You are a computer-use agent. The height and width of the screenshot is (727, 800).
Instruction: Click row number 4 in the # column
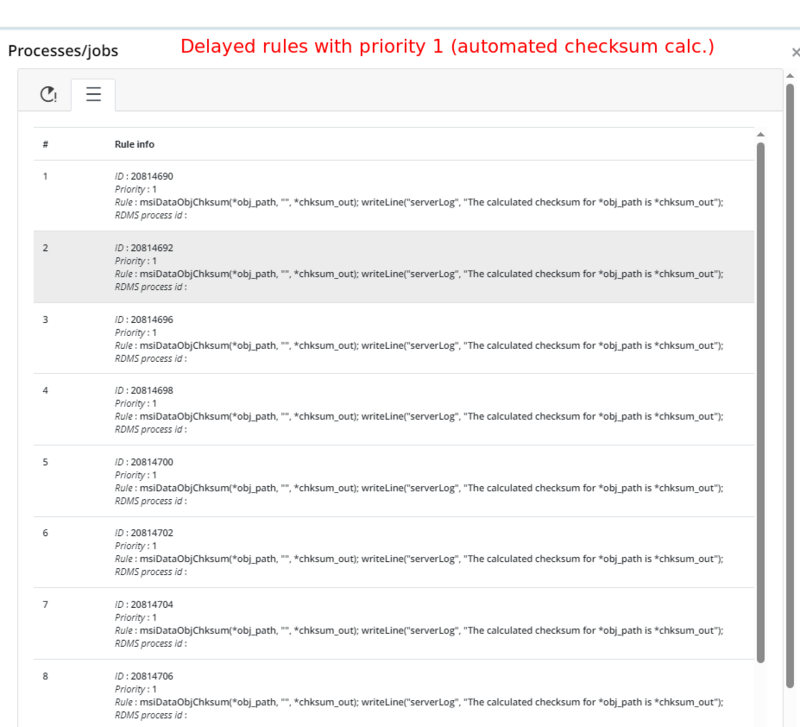(x=45, y=390)
